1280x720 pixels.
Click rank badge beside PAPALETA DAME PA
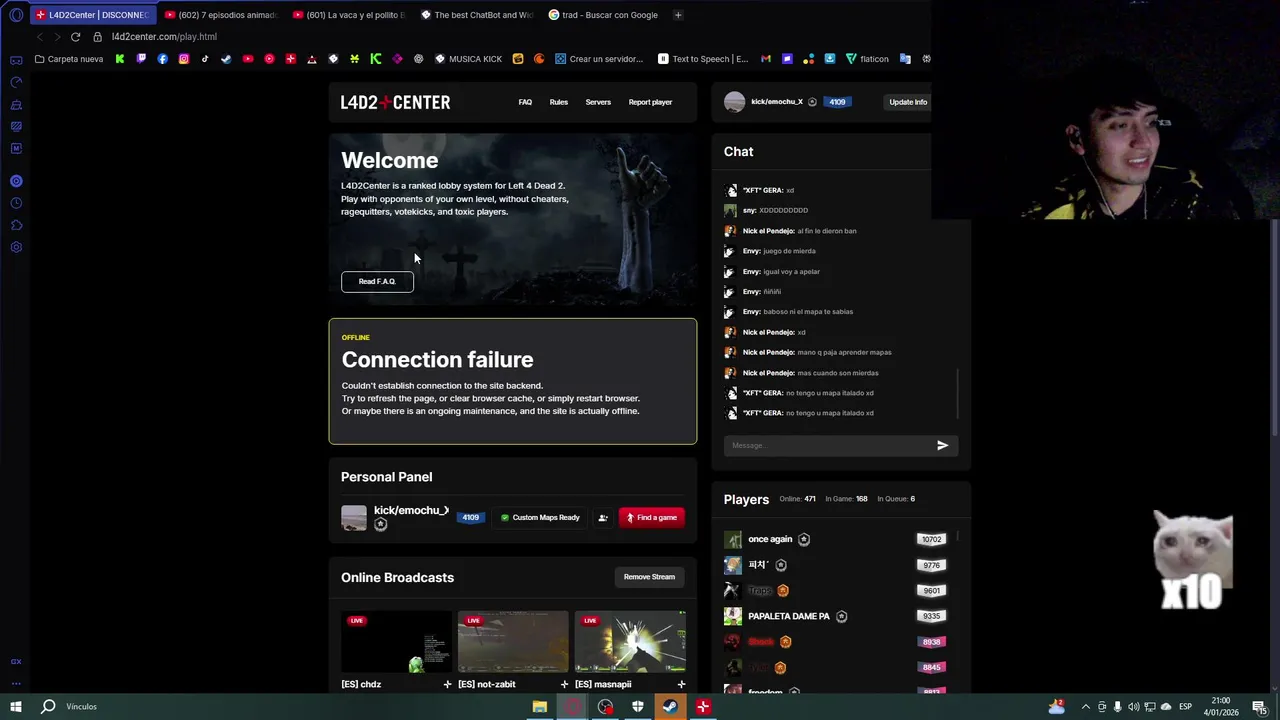(841, 616)
